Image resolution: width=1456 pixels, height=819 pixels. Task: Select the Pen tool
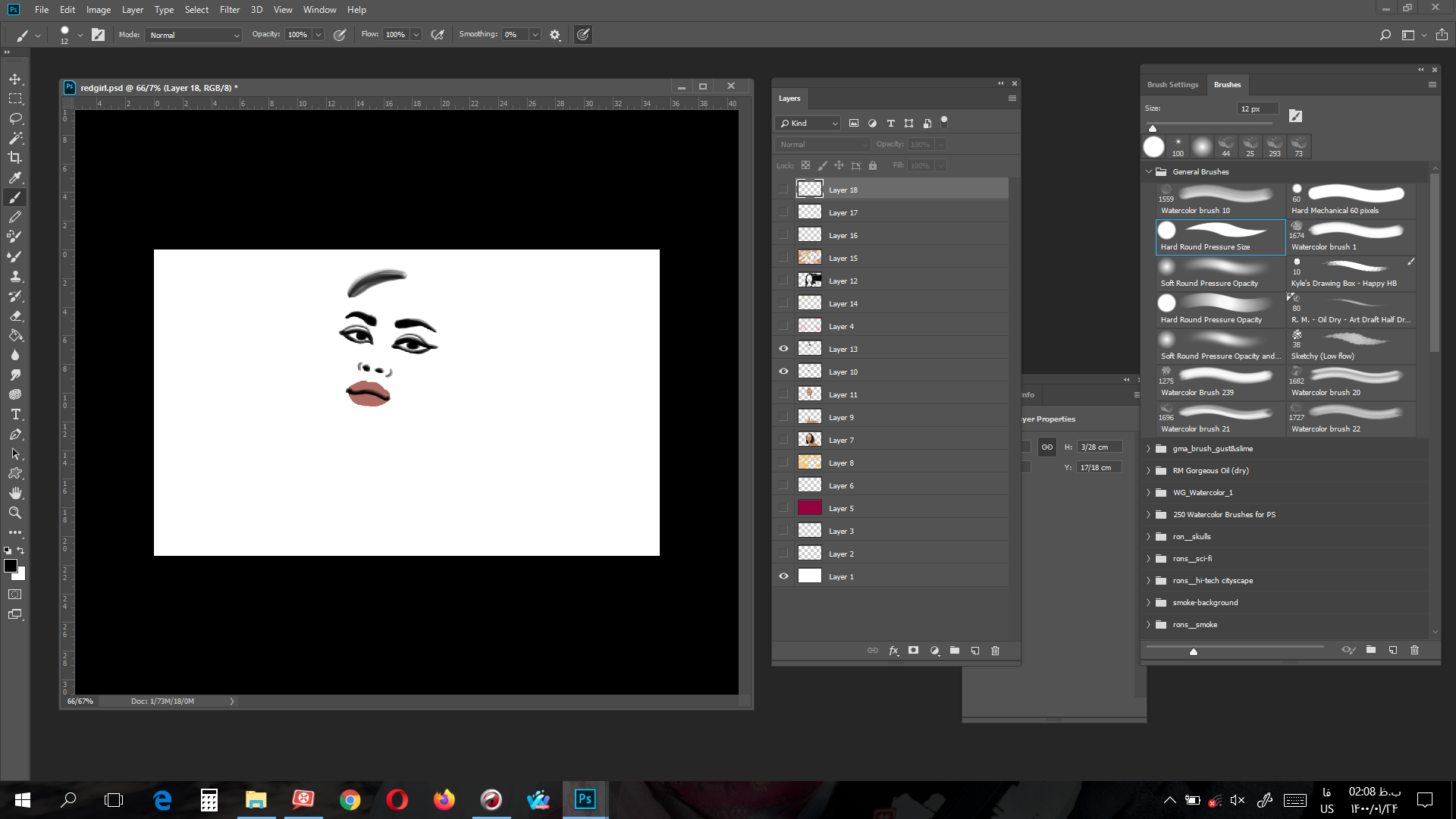point(15,434)
